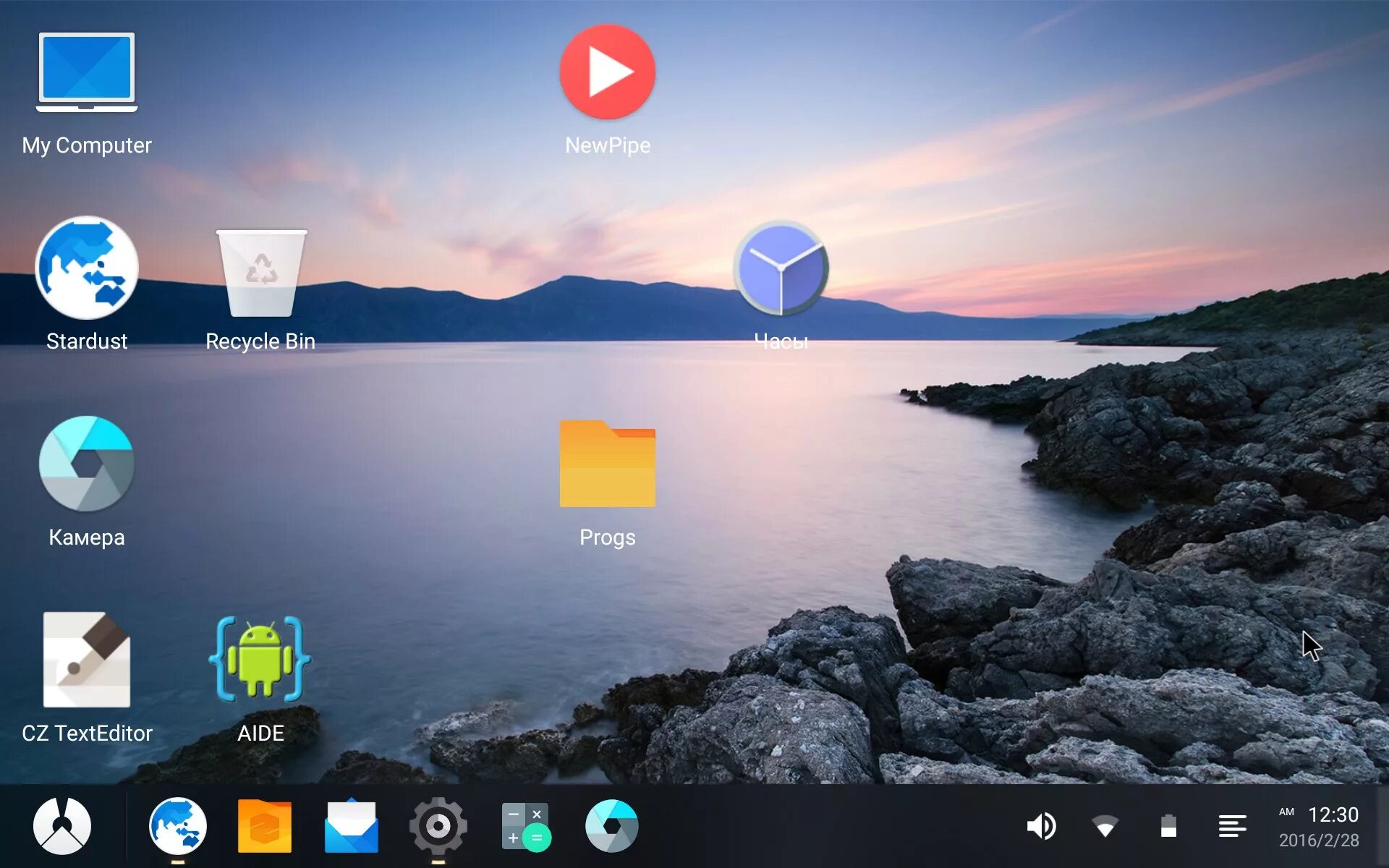This screenshot has width=1389, height=868.
Task: Open the mail app in taskbar
Action: click(x=352, y=825)
